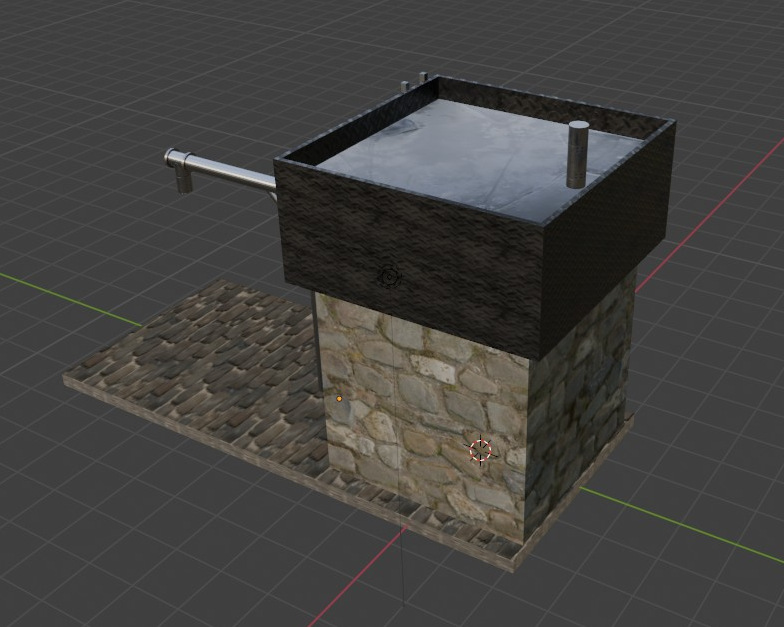Screen dimensions: 784x627
Task: Click the pipe's downward-facing spout end
Action: point(184,180)
